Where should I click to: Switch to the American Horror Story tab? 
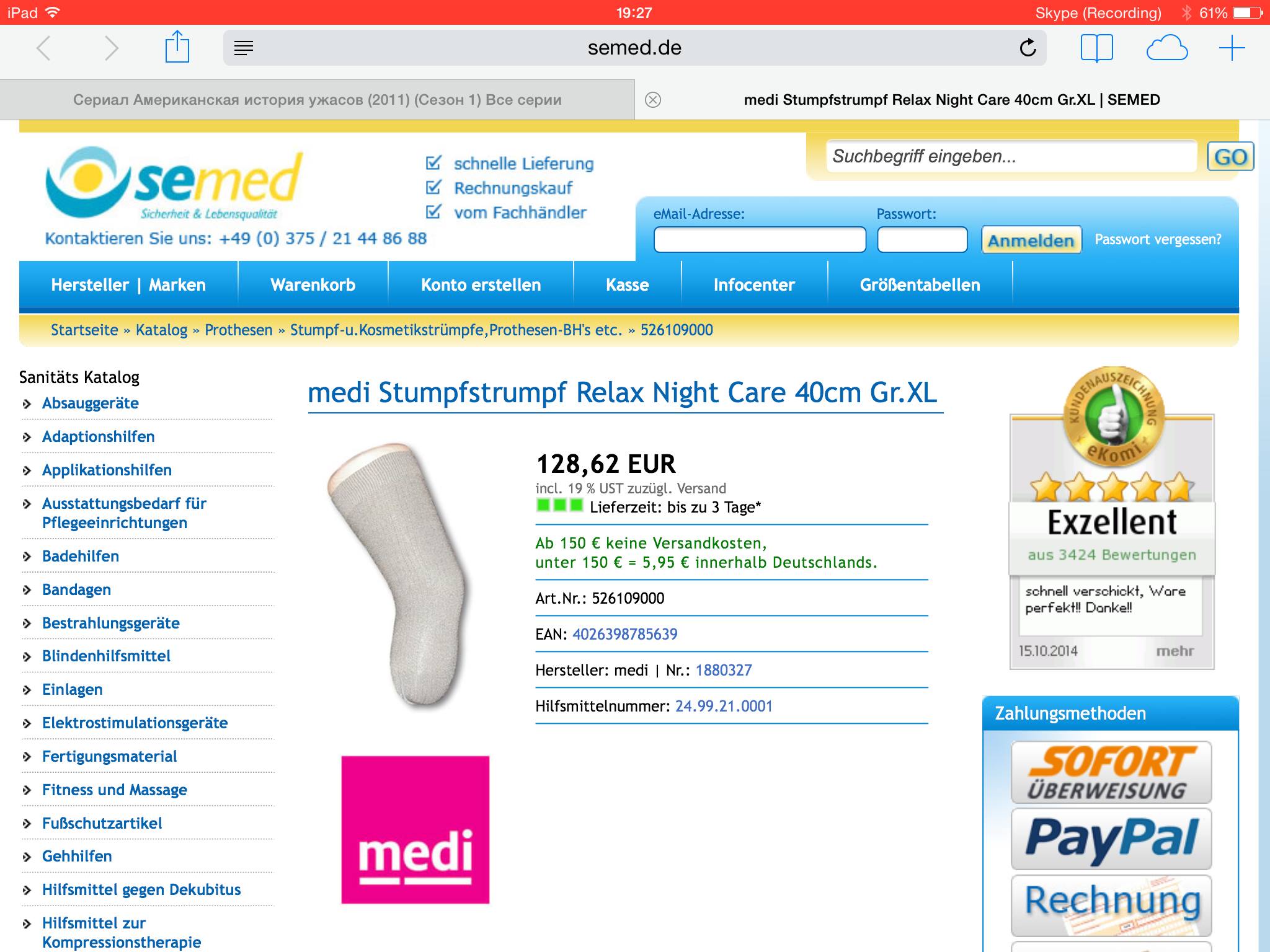(317, 100)
